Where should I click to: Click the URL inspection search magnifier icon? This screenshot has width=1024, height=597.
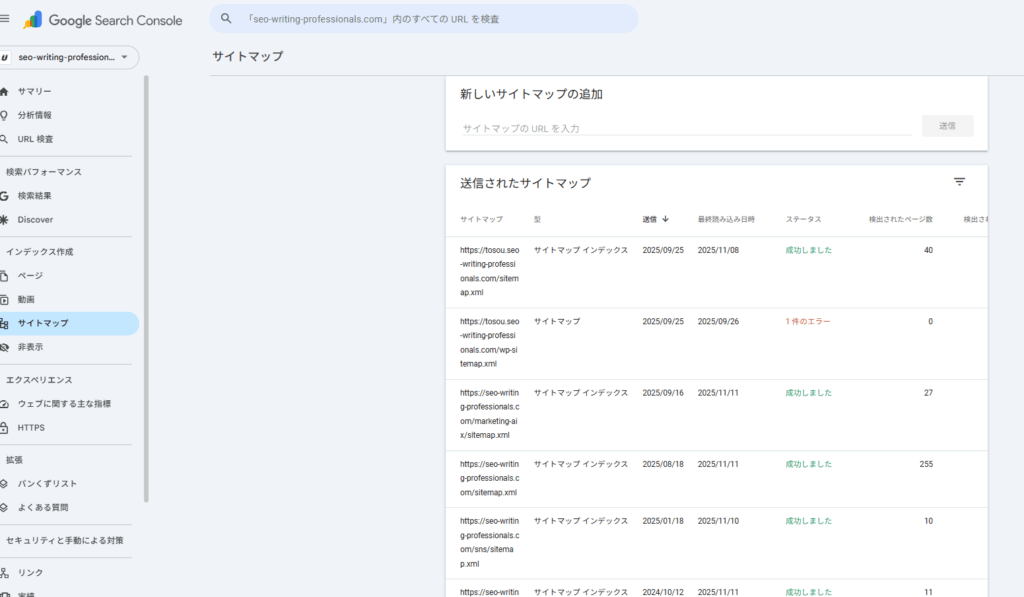pyautogui.click(x=225, y=18)
